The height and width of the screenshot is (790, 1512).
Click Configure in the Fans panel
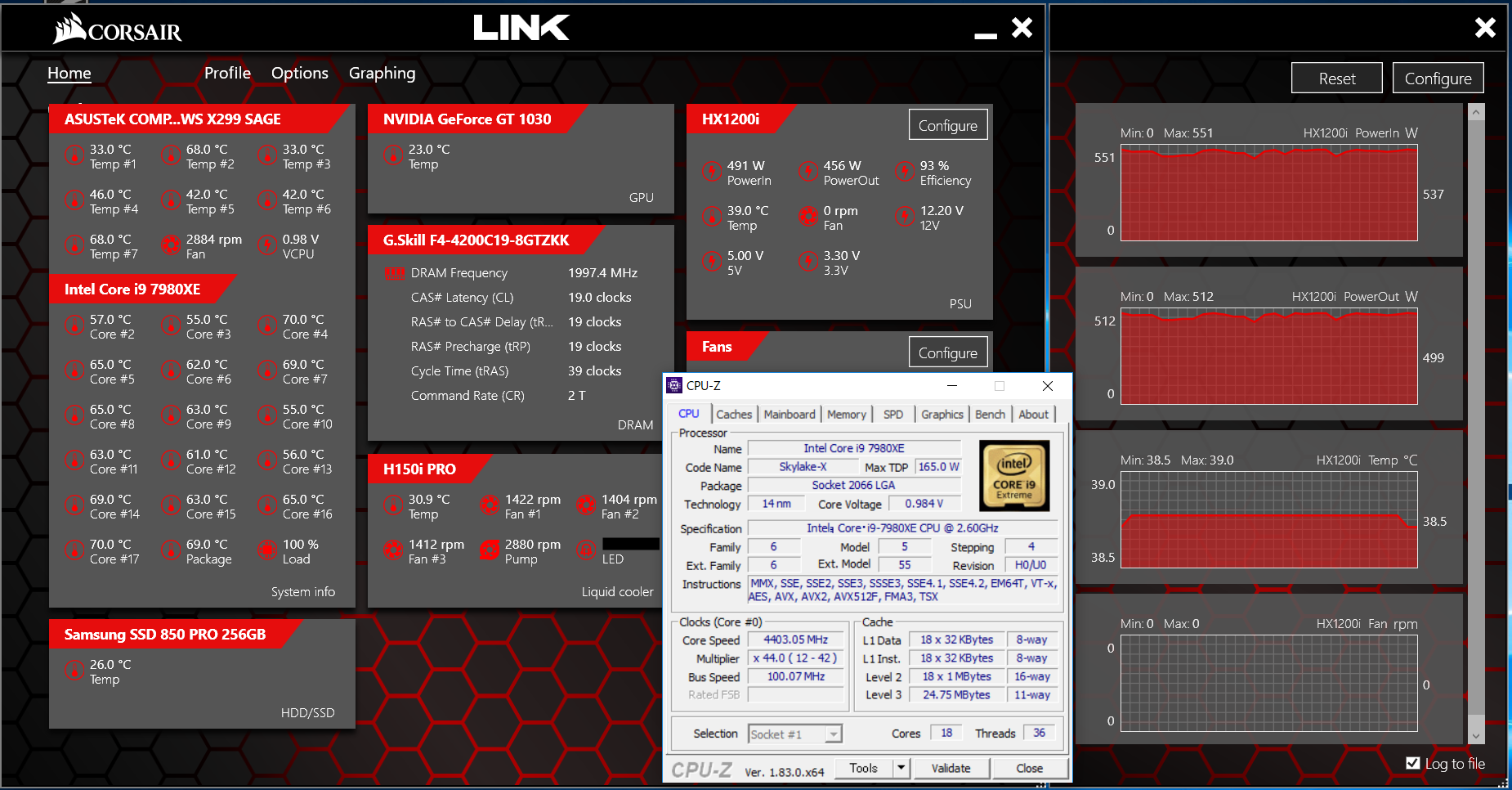(948, 352)
